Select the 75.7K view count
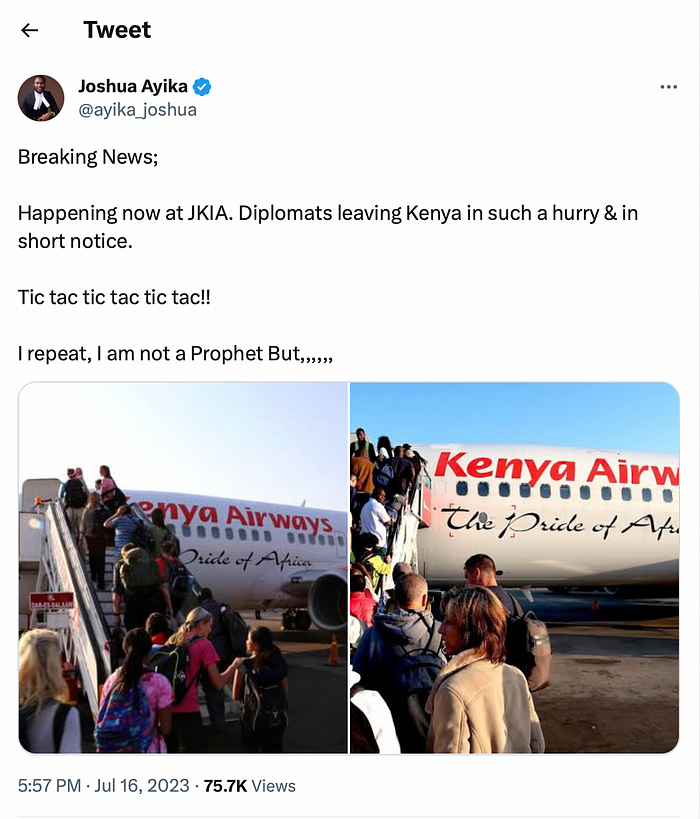This screenshot has height=819, width=700. [x=225, y=786]
